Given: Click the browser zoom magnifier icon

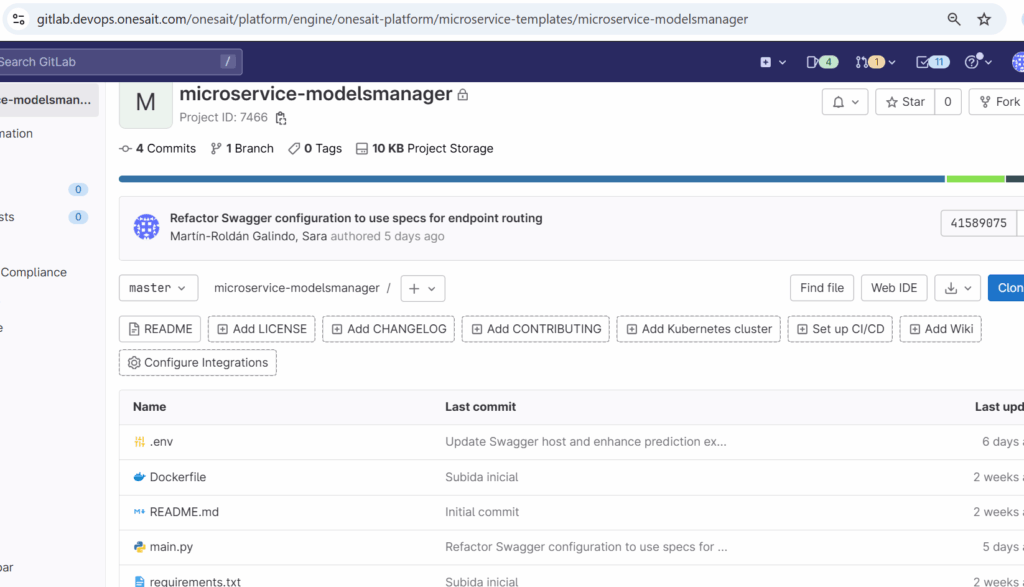Looking at the screenshot, I should click(954, 19).
